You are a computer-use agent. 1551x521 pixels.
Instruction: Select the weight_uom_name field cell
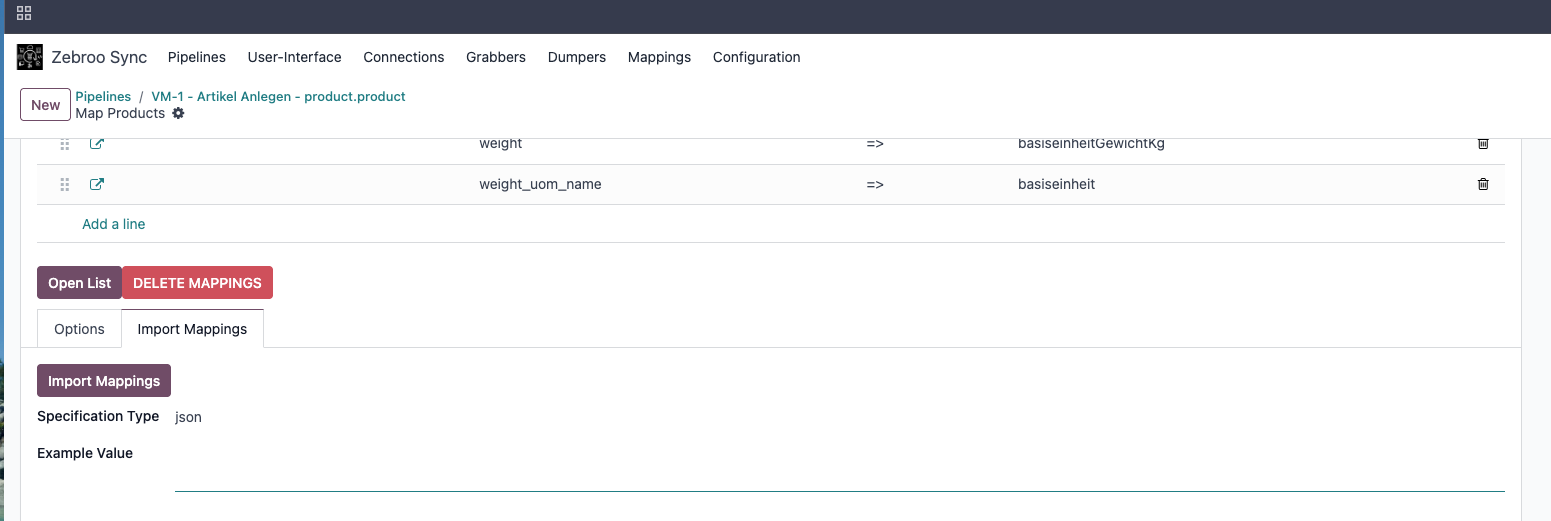pyautogui.click(x=540, y=184)
